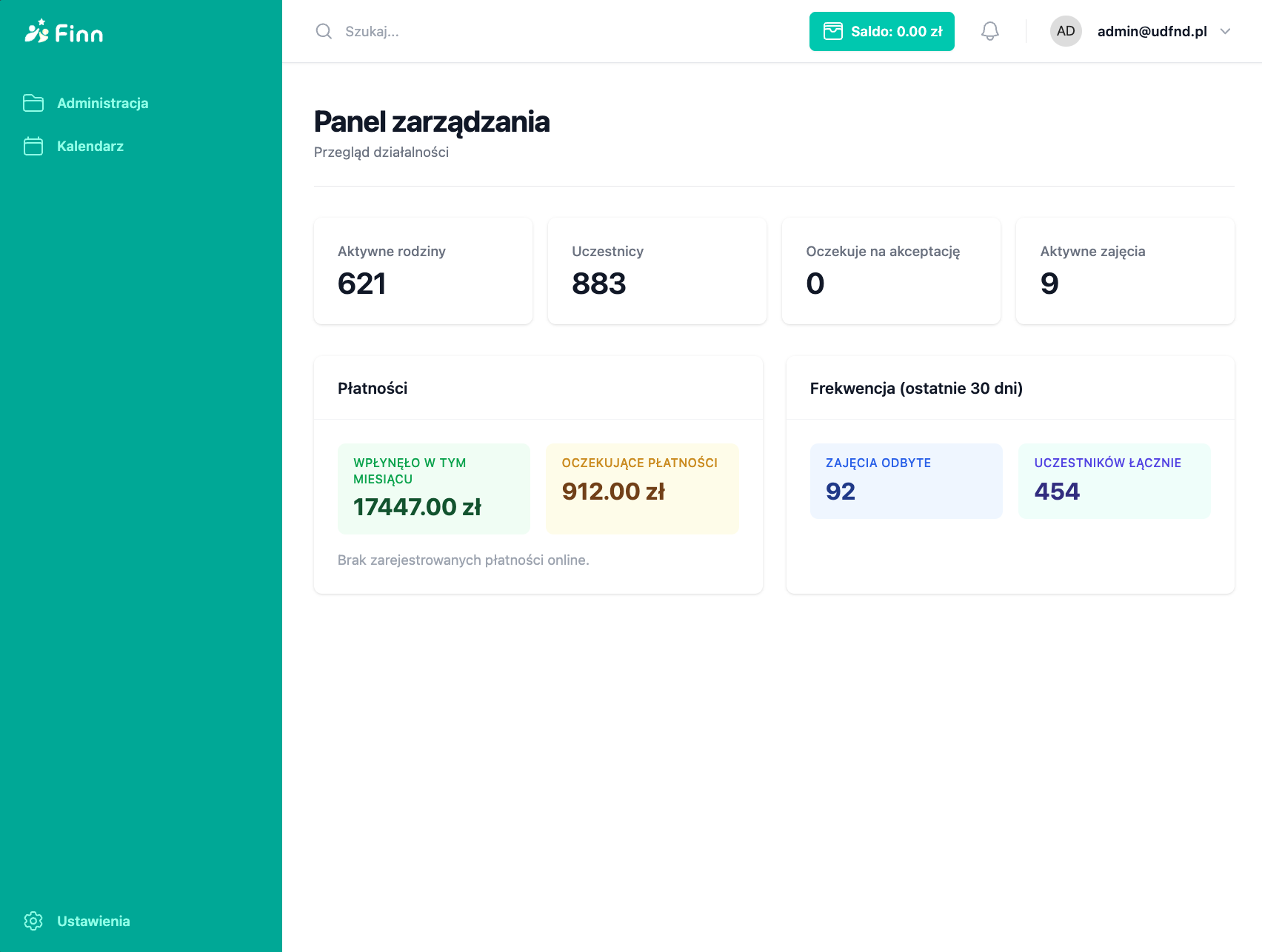Screen dimensions: 1262x952
Task: Click the Kalendarz calendar icon
Action: point(33,146)
